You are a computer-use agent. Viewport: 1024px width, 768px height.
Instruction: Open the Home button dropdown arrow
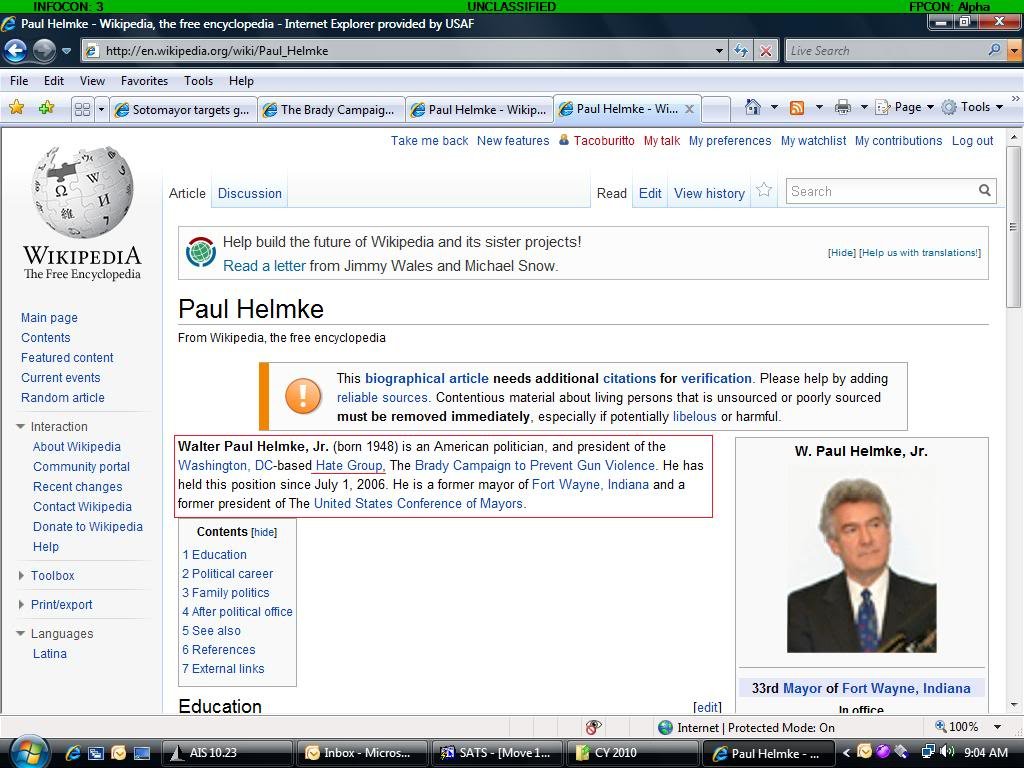pos(774,107)
